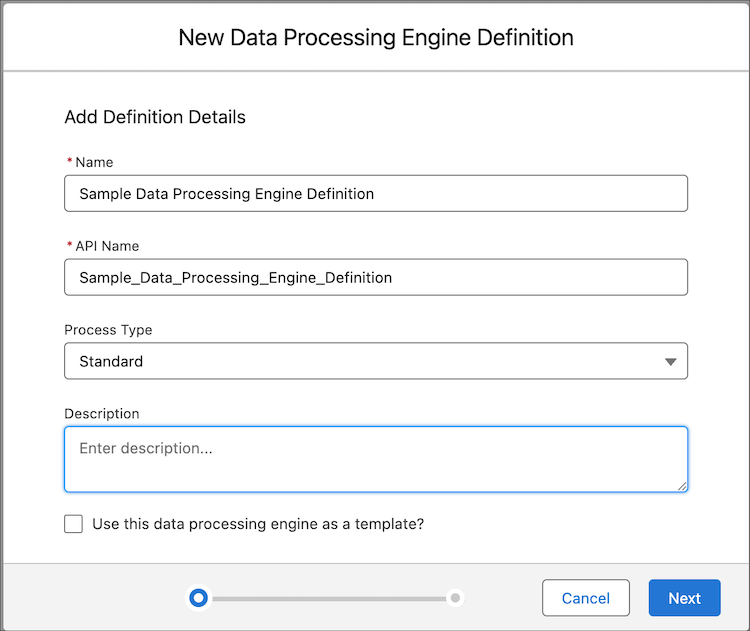Click the API Name input field
750x631 pixels.
(x=376, y=277)
